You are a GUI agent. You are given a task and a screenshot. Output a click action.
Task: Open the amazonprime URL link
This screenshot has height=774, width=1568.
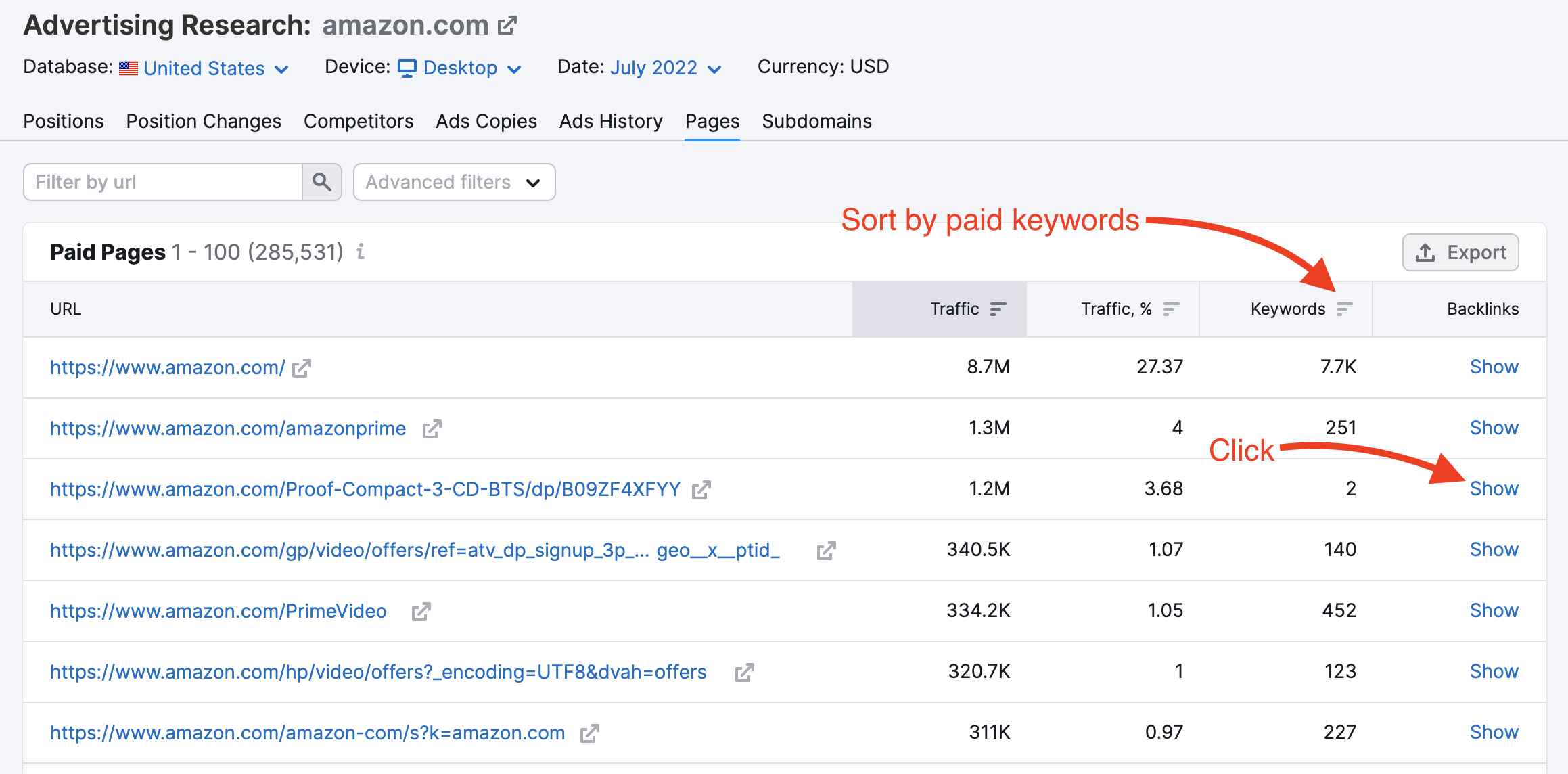coord(228,428)
